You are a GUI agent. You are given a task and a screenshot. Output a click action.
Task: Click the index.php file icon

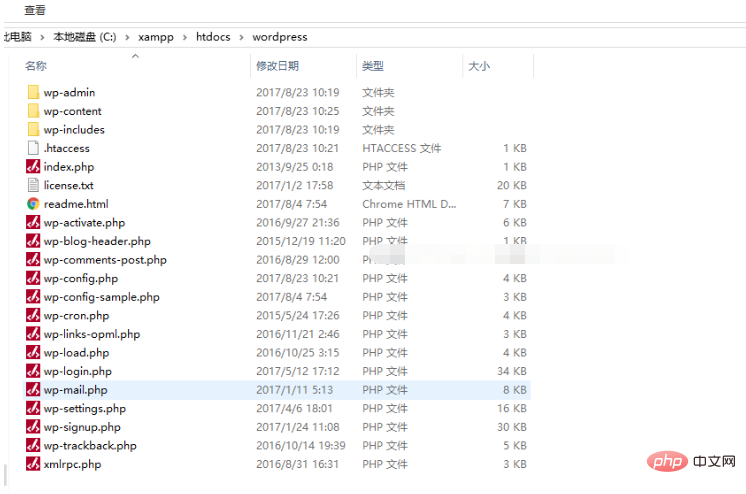33,167
